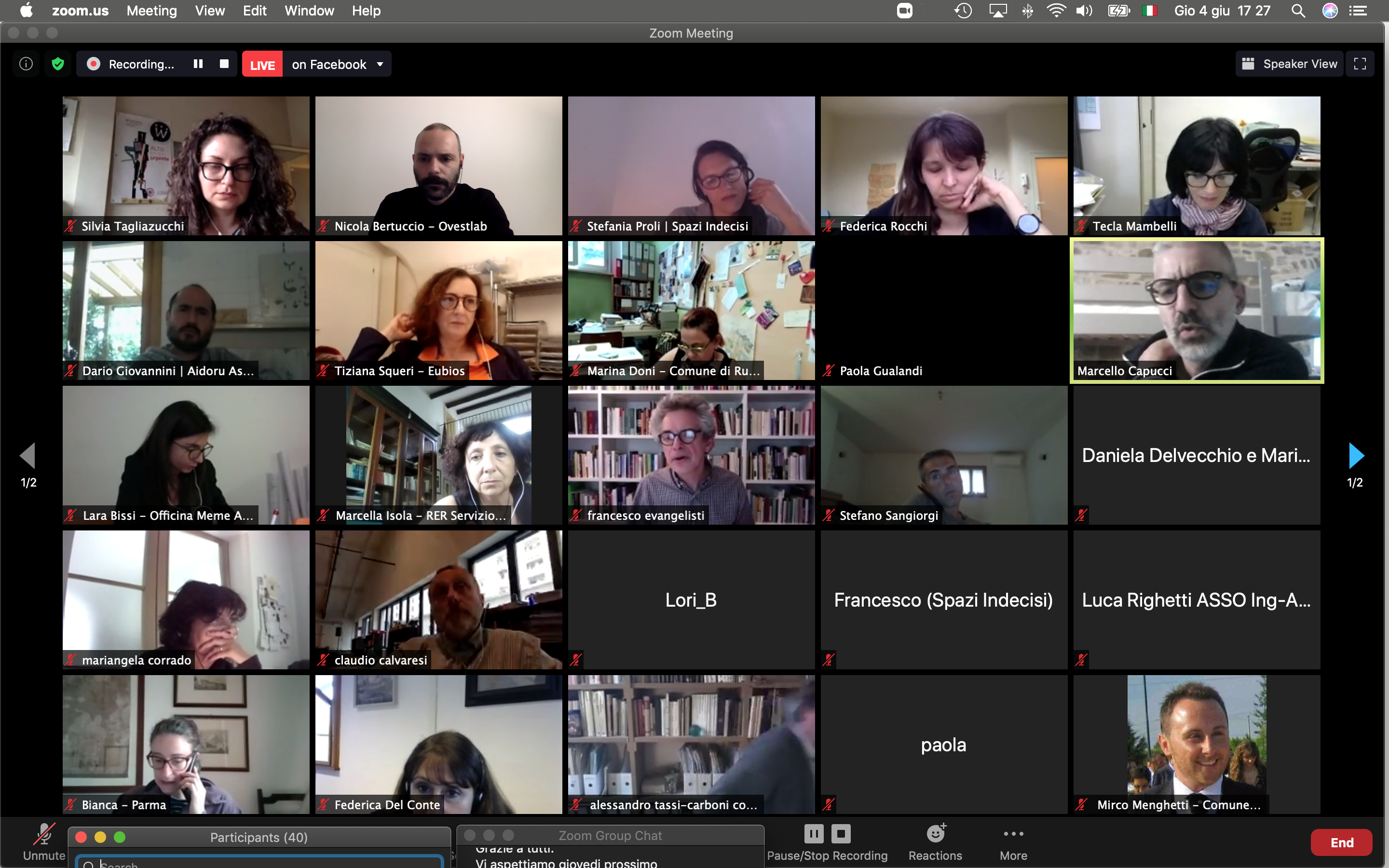This screenshot has width=1389, height=868.
Task: Open the View menu
Action: click(209, 11)
